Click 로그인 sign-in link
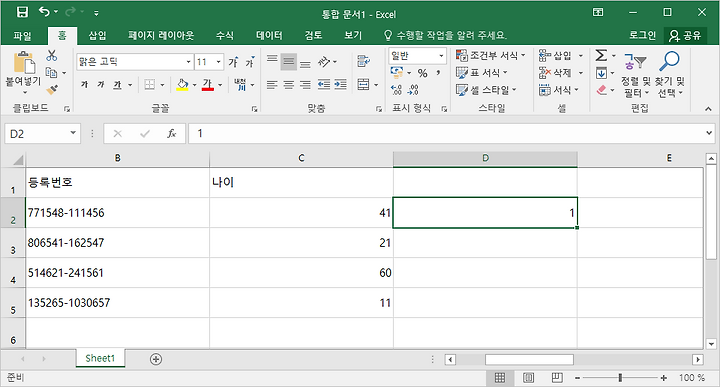Image resolution: width=720 pixels, height=387 pixels. [x=642, y=35]
